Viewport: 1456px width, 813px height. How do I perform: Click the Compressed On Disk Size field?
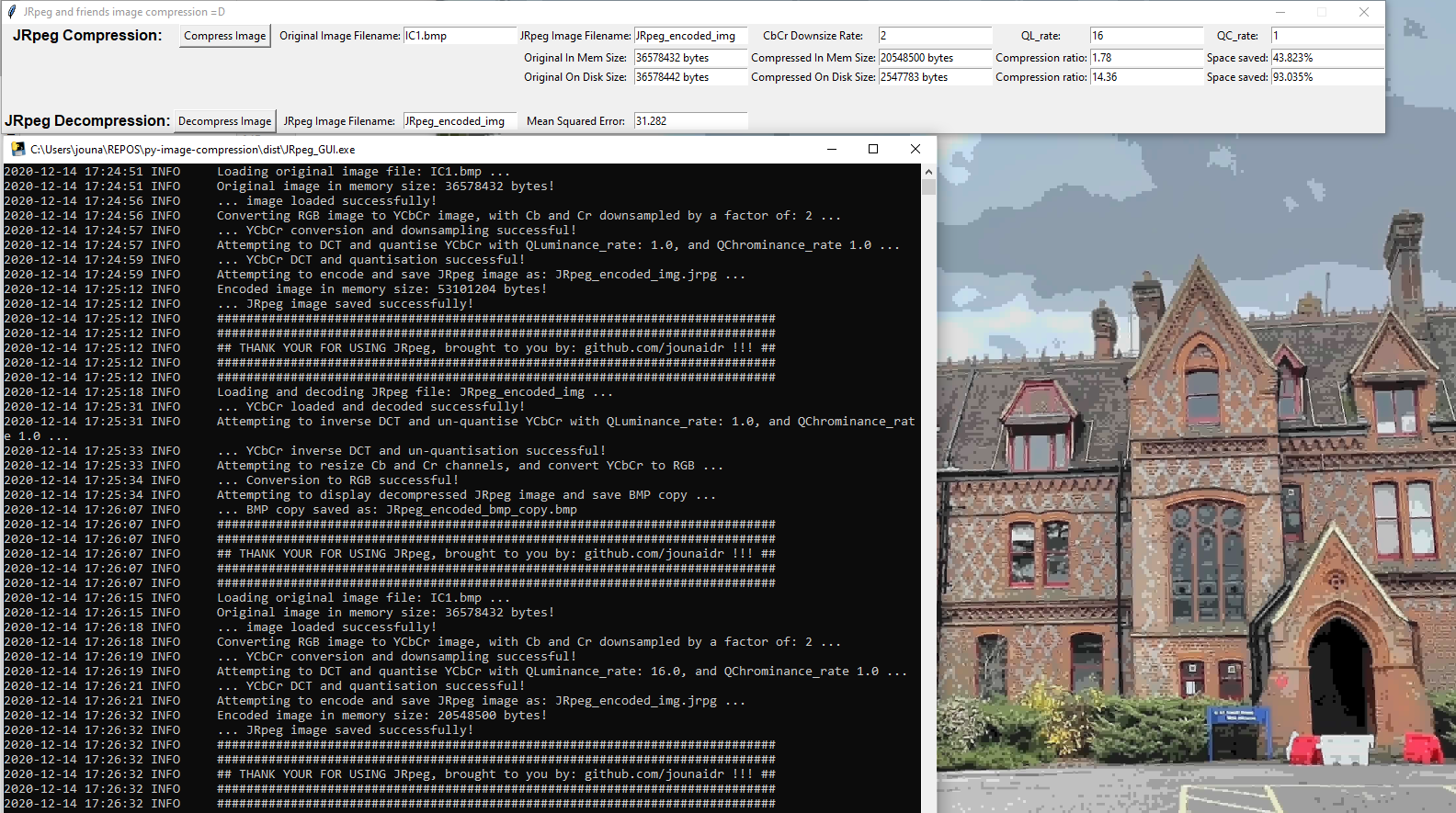point(934,77)
